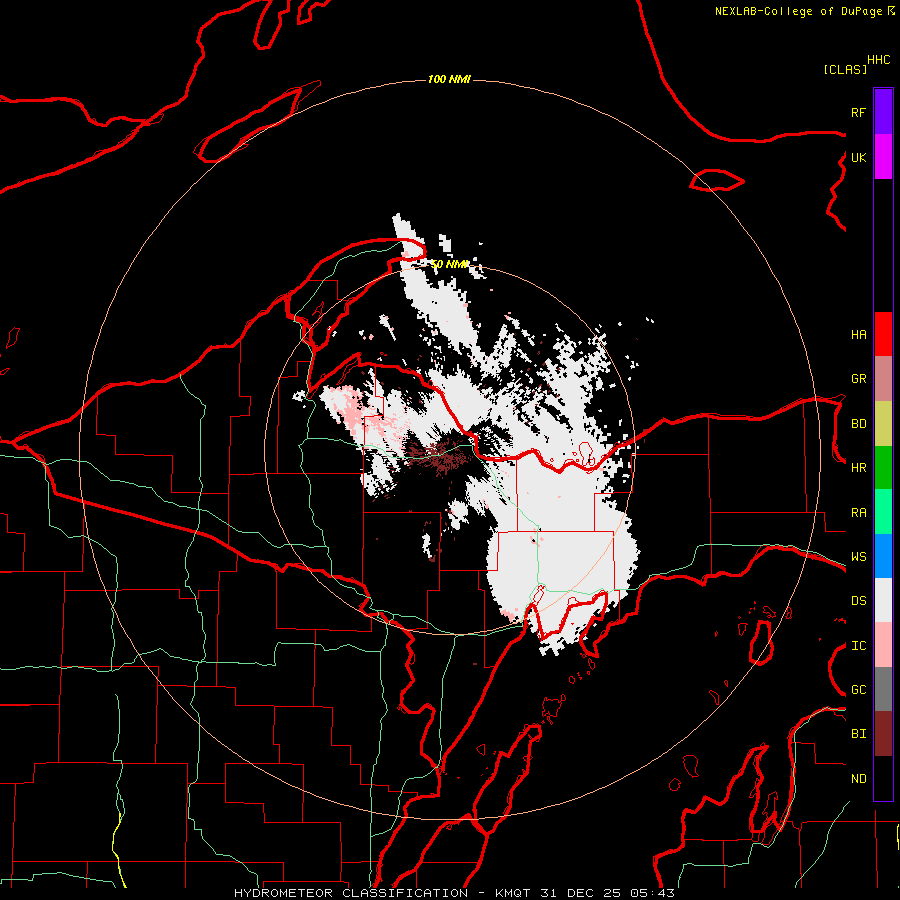Click the HHC product label
This screenshot has width=900, height=900.
(878, 60)
